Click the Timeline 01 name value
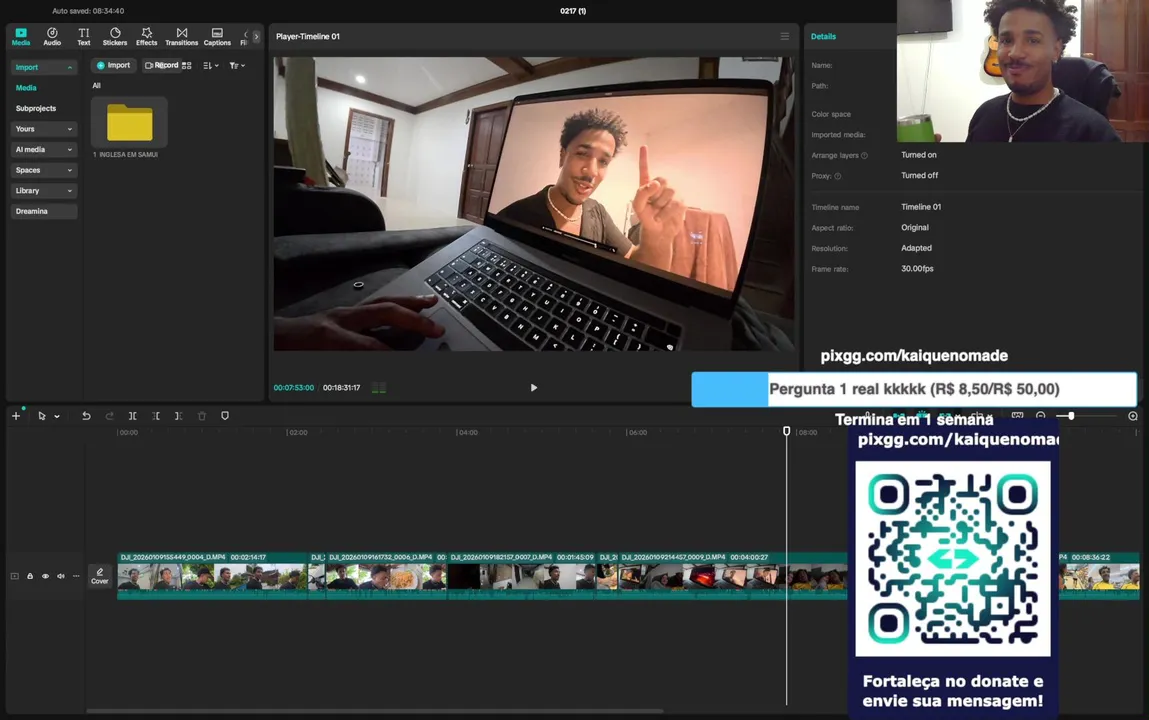Viewport: 1149px width, 720px height. (921, 207)
